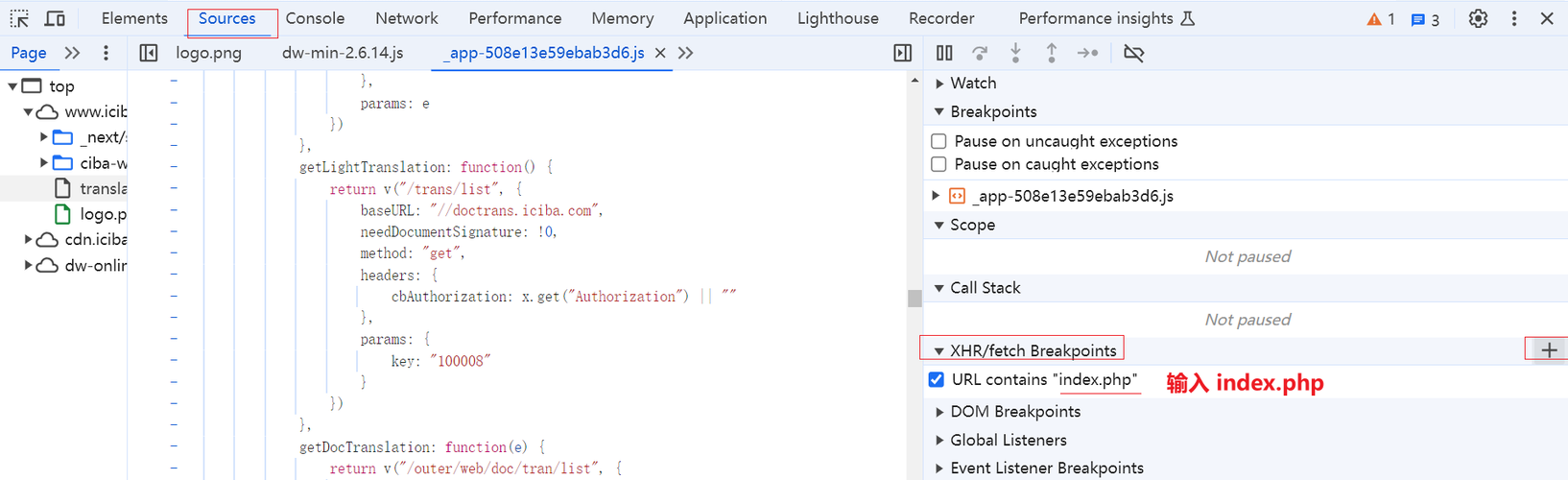
Task: Click step into next function icon
Action: [1015, 53]
